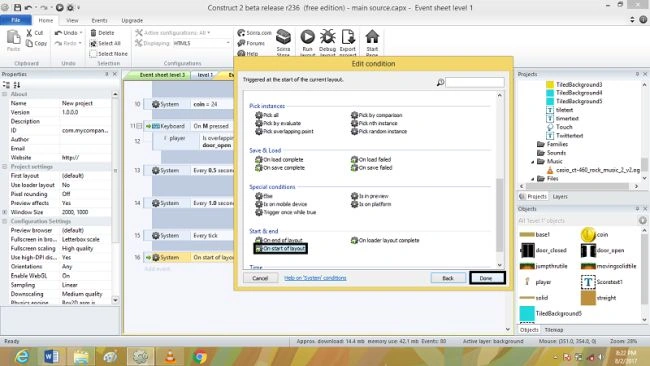
Task: Select the Pick all condition
Action: pyautogui.click(x=267, y=115)
